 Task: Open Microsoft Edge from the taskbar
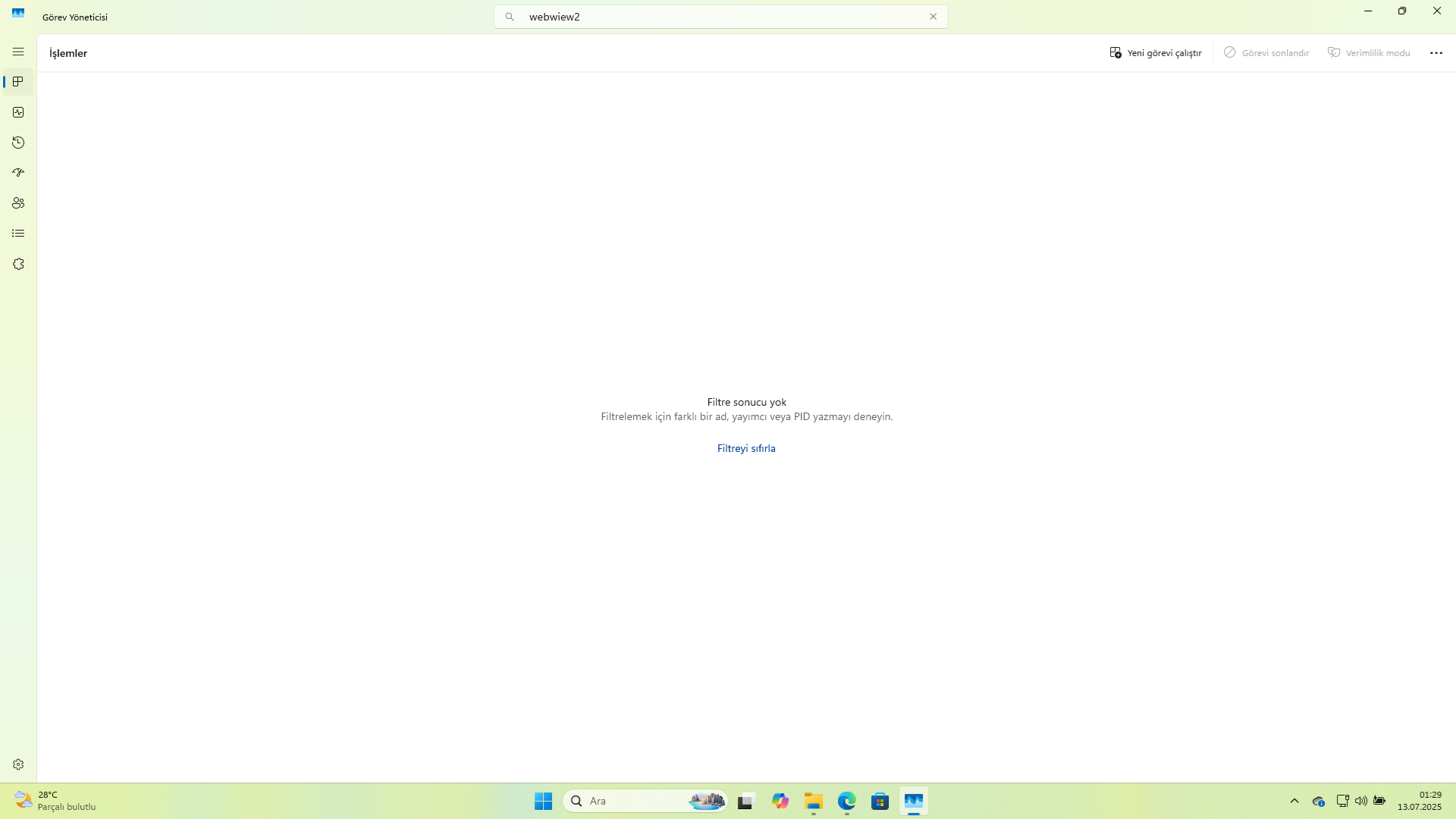click(x=846, y=801)
